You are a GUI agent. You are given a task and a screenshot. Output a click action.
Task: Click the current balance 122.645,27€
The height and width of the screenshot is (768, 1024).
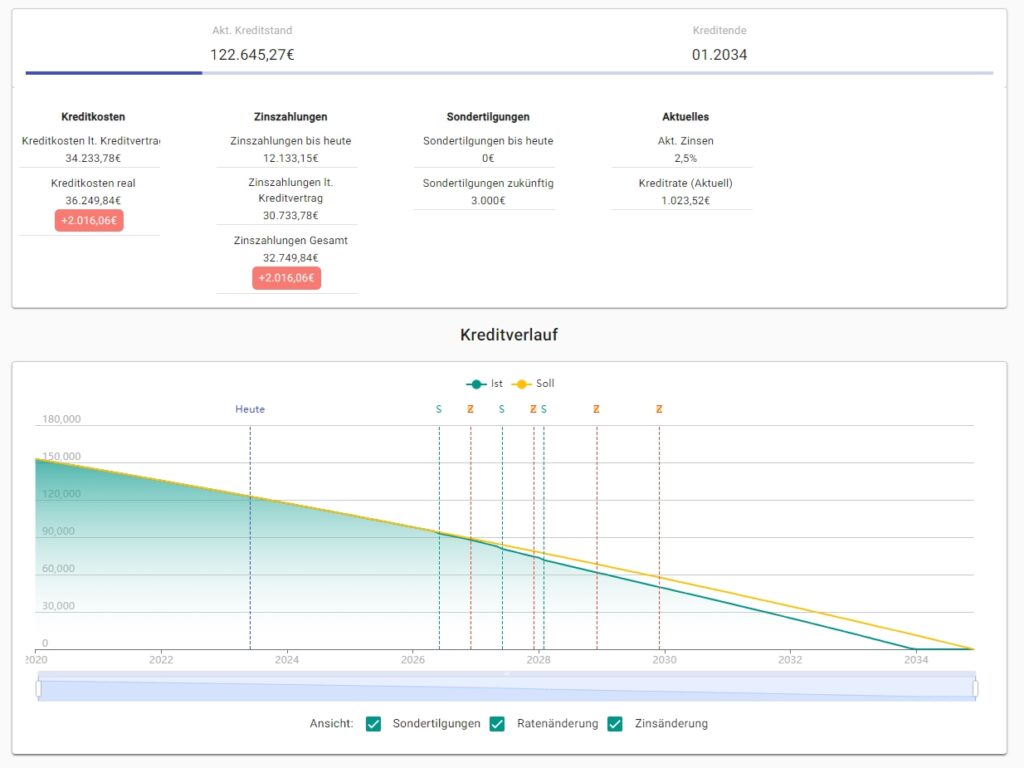point(252,55)
